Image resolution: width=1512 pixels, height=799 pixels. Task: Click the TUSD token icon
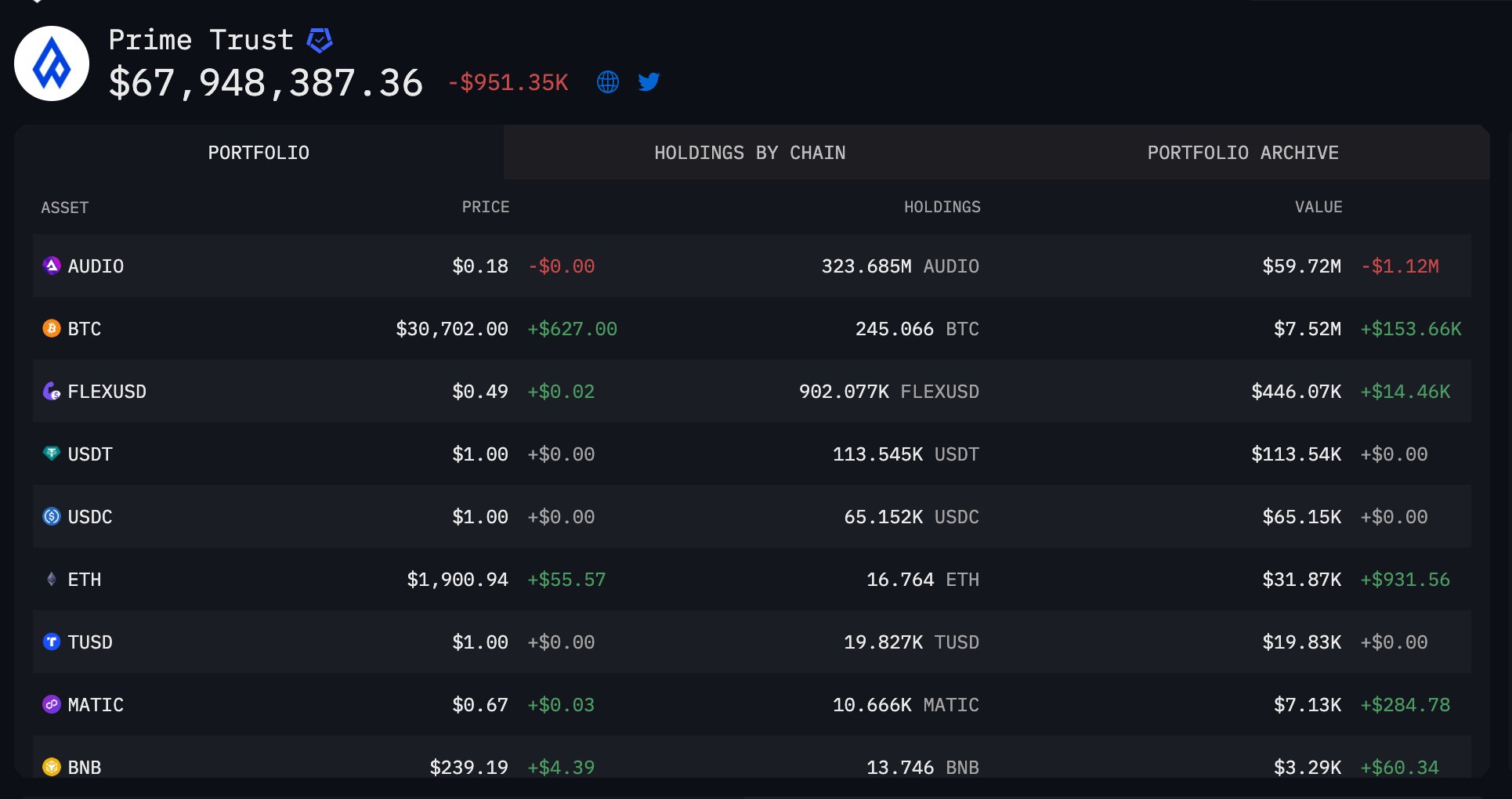tap(52, 642)
